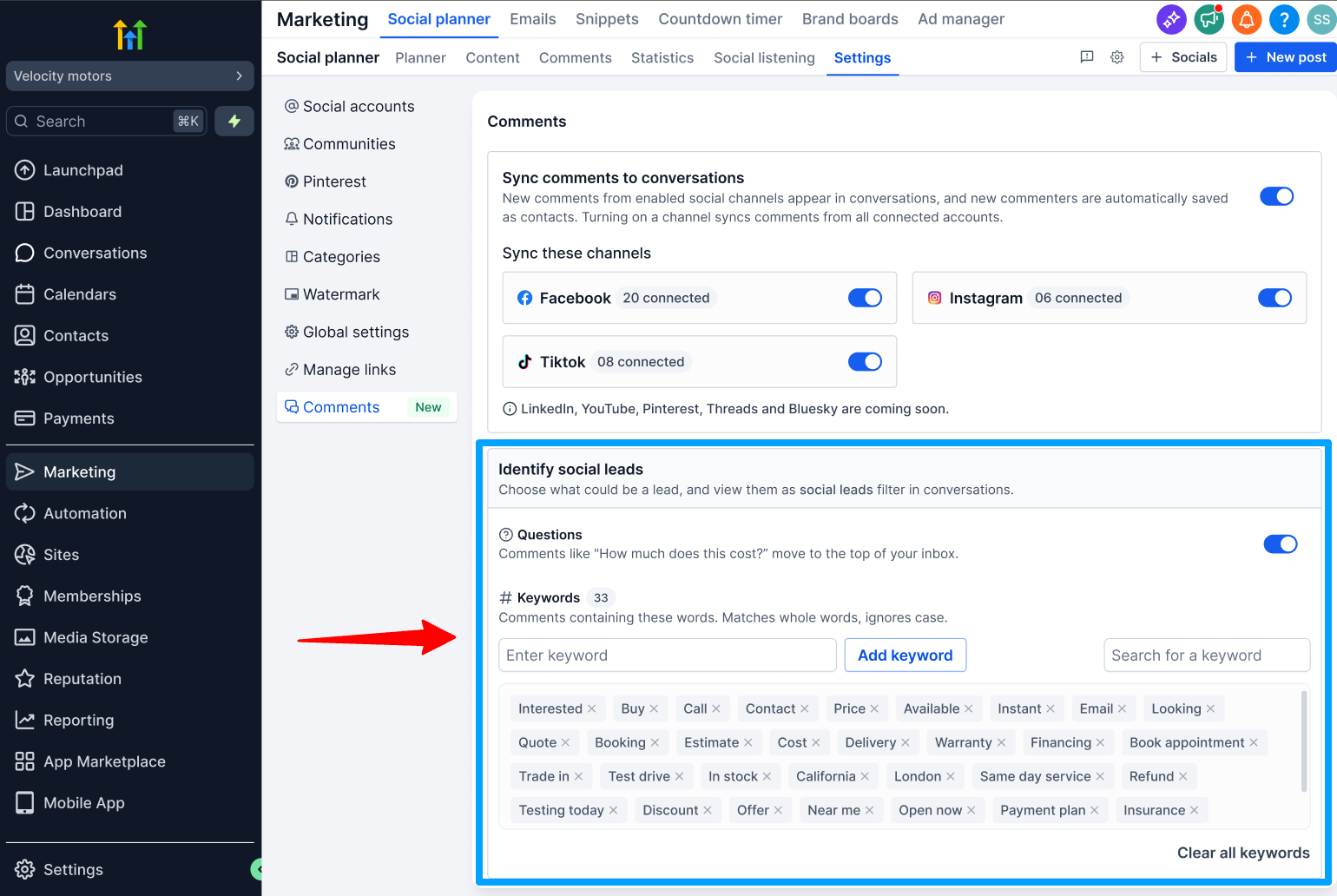This screenshot has width=1337, height=896.
Task: Open the green megaphone announcements icon
Action: click(x=1209, y=19)
